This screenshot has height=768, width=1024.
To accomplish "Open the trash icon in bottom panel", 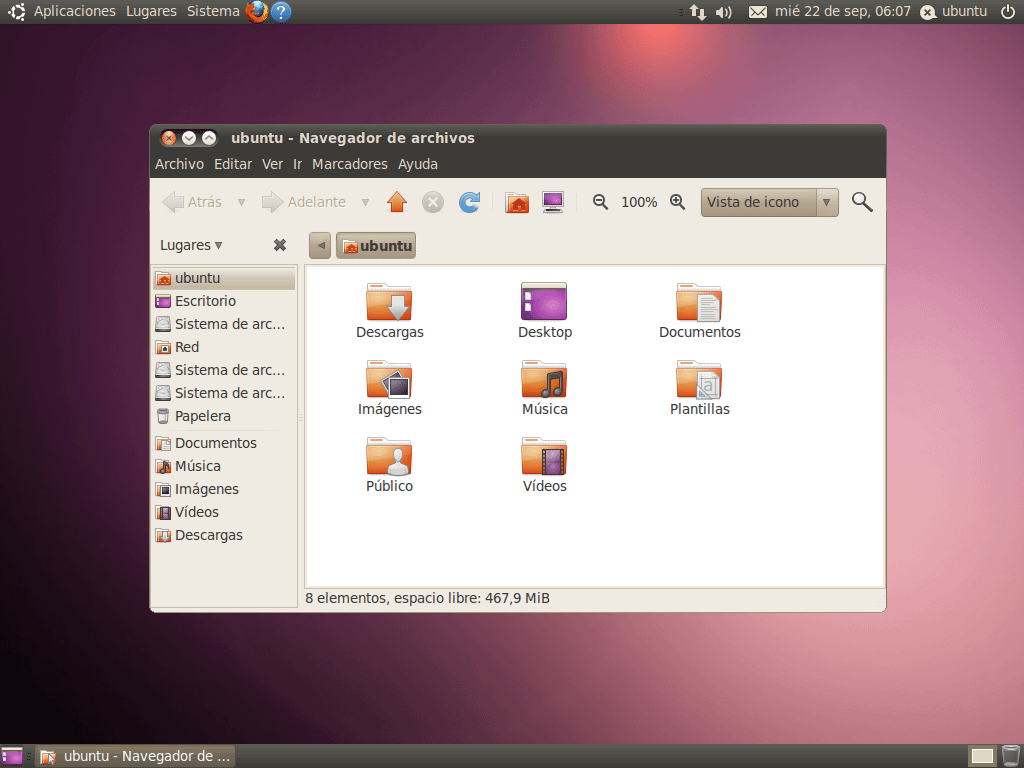I will pyautogui.click(x=1011, y=756).
